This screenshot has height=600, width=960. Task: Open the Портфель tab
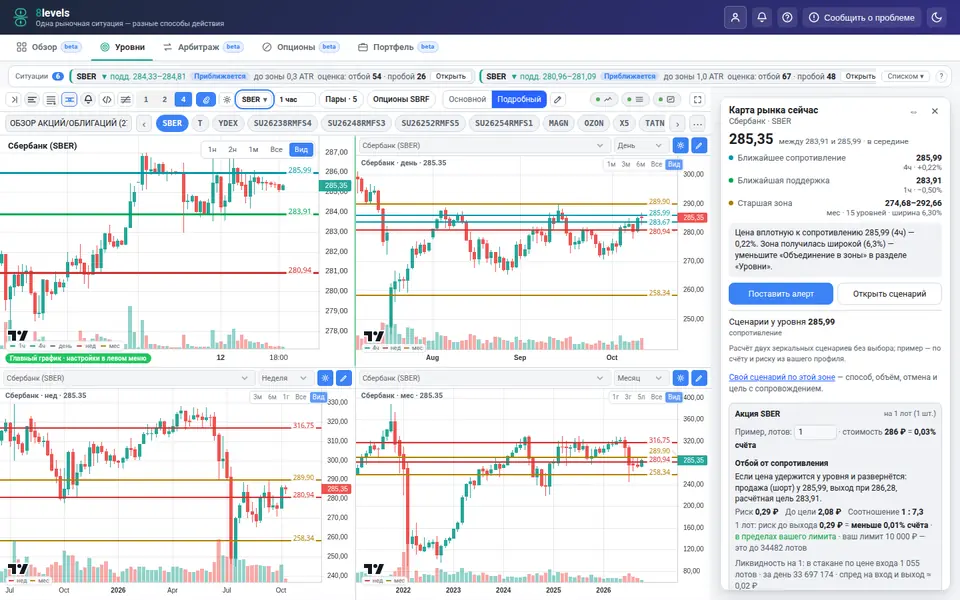397,47
